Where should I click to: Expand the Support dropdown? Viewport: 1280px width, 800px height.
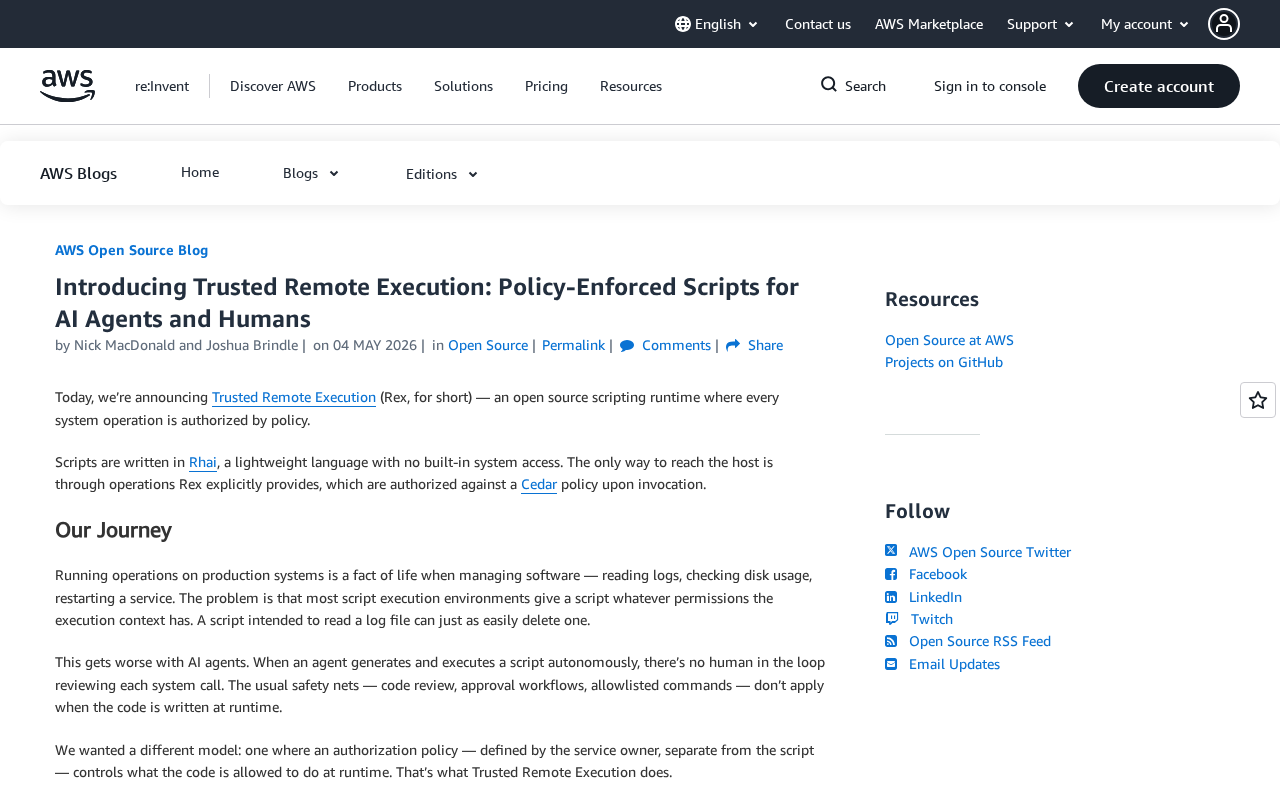click(x=1041, y=24)
